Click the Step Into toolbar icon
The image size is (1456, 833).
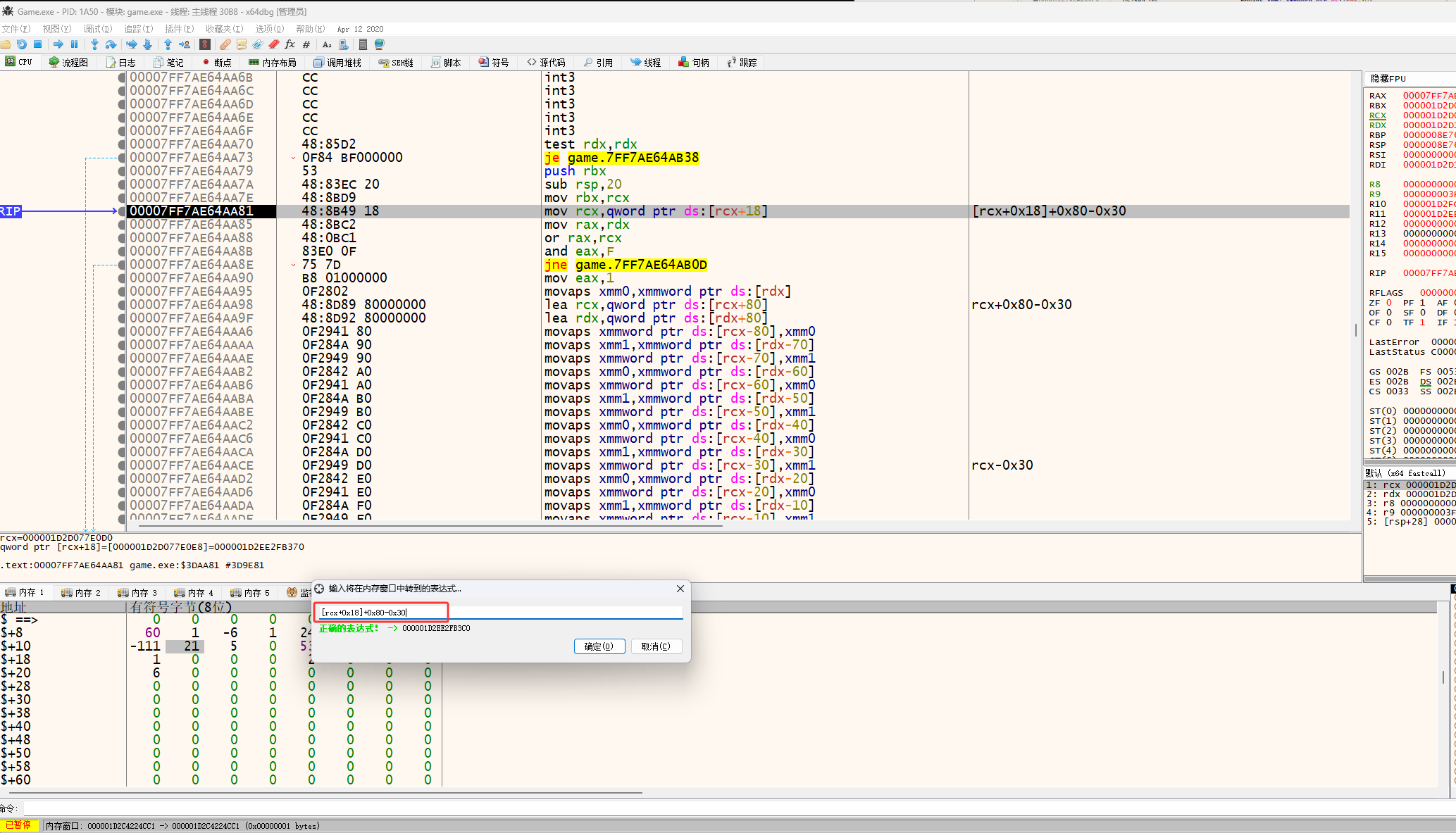94,44
